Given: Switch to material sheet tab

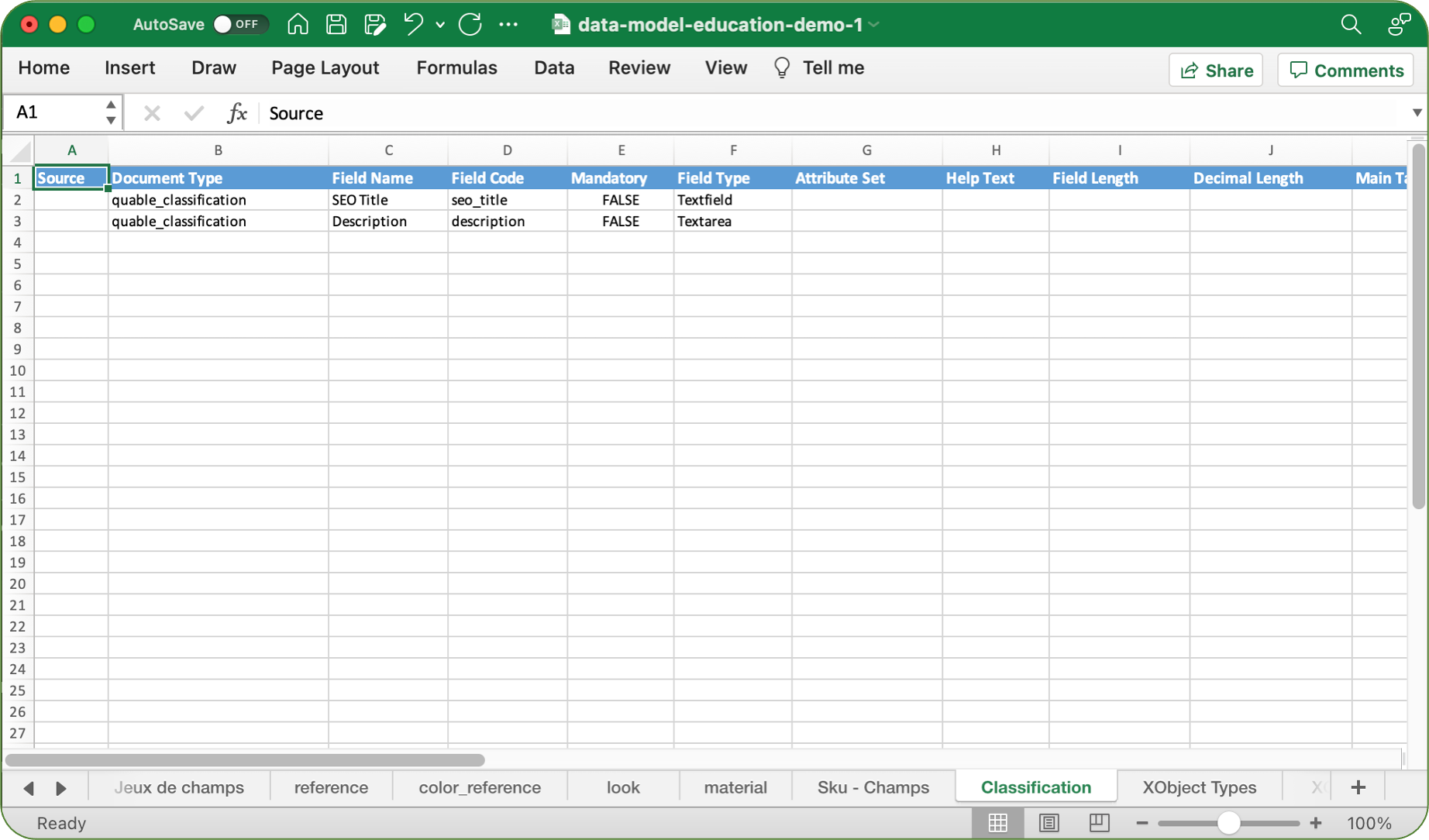Looking at the screenshot, I should coord(735,787).
